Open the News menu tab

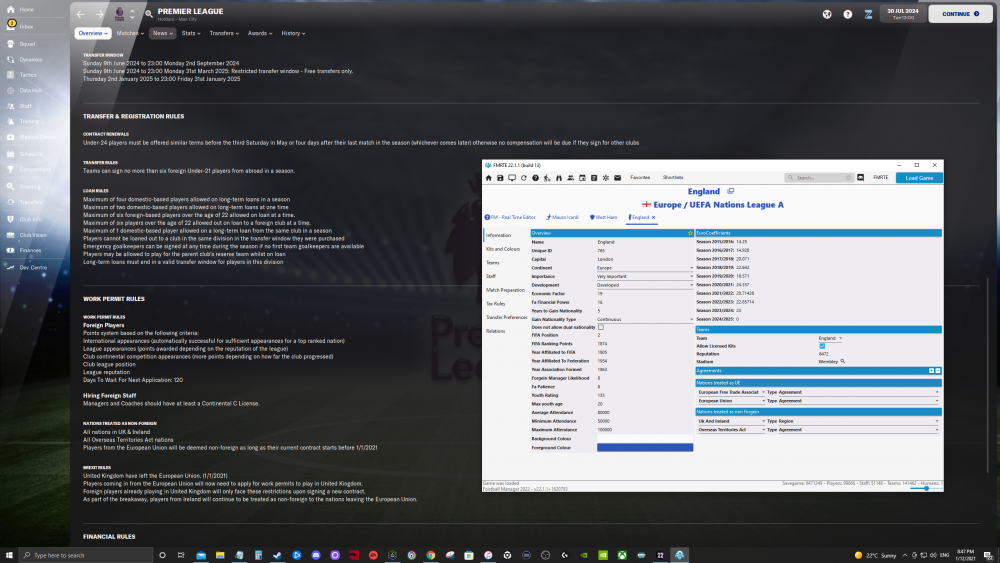click(163, 33)
